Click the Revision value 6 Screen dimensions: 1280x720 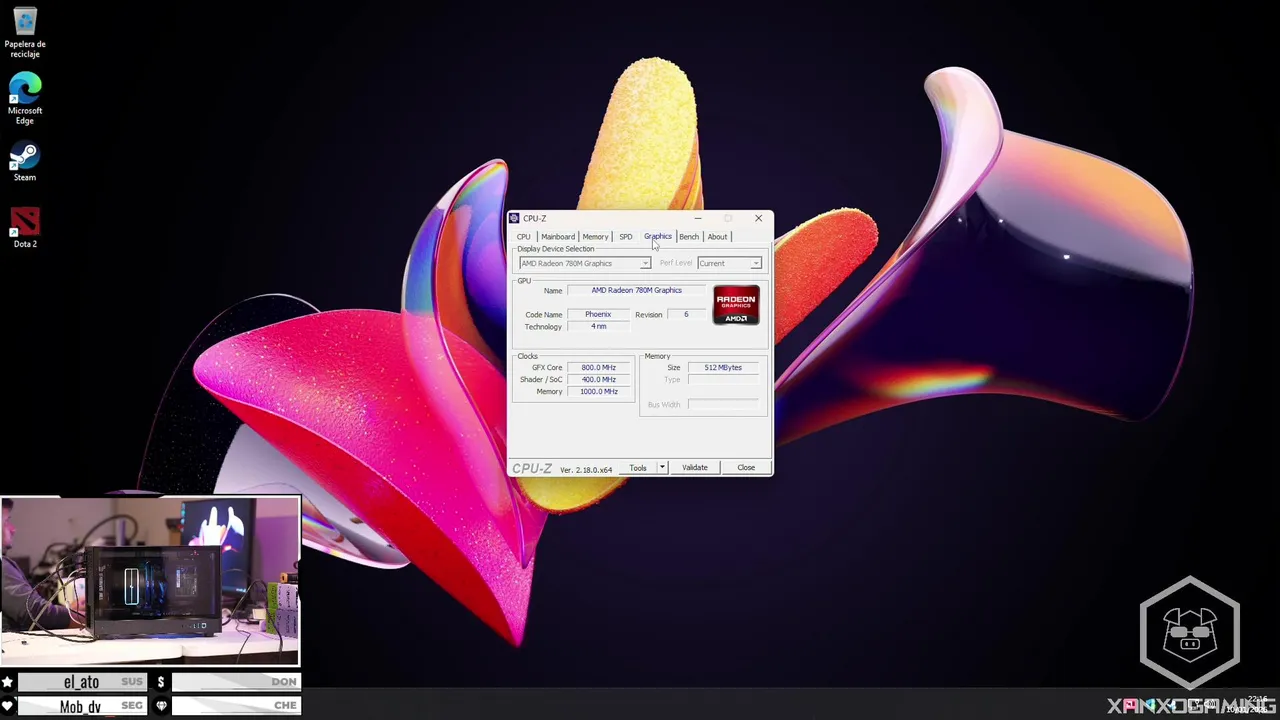[686, 314]
